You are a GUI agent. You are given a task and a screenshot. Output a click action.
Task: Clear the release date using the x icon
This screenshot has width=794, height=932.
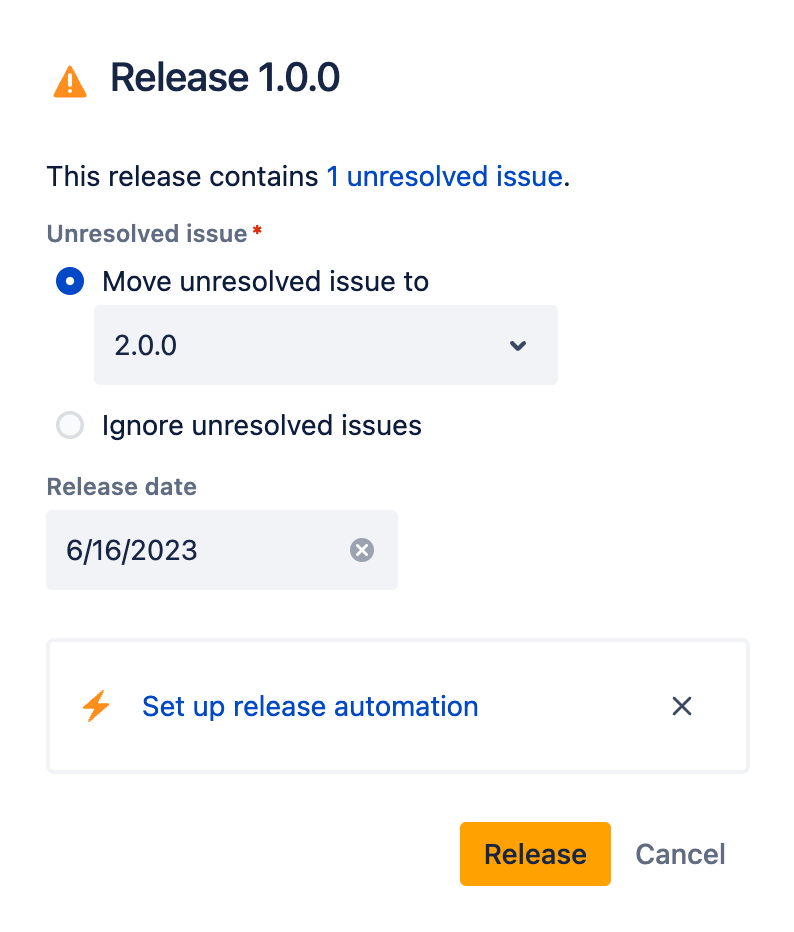(361, 549)
